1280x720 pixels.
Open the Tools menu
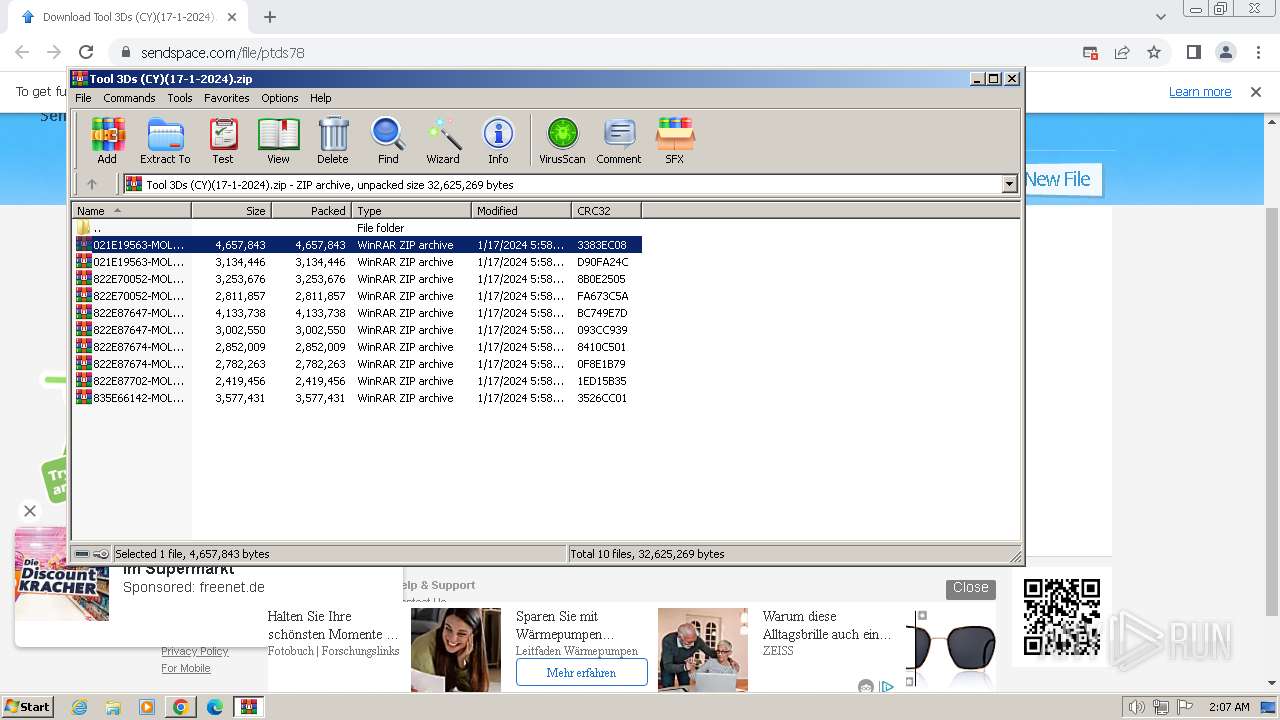[180, 98]
